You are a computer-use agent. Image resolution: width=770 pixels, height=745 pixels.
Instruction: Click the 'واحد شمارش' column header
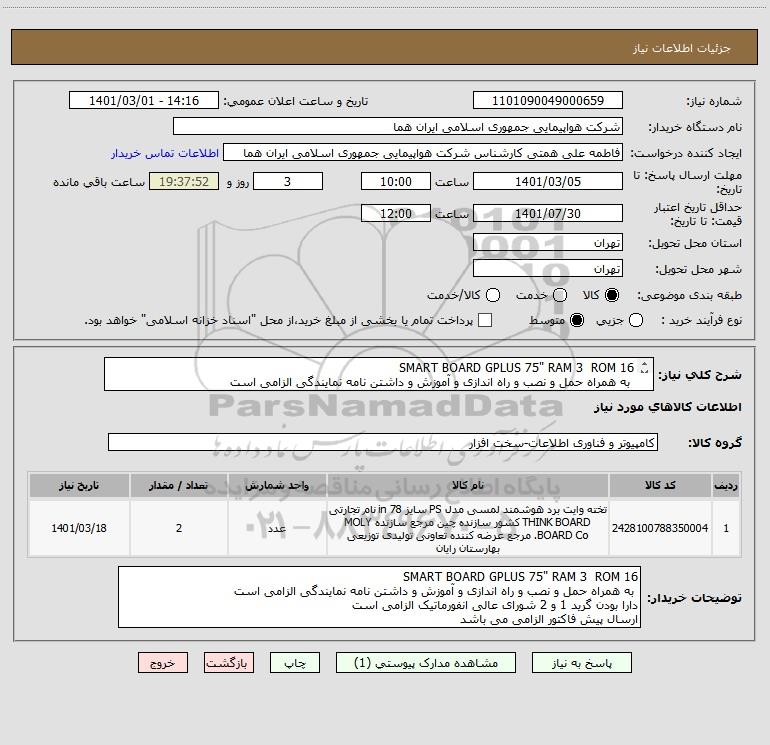277,485
